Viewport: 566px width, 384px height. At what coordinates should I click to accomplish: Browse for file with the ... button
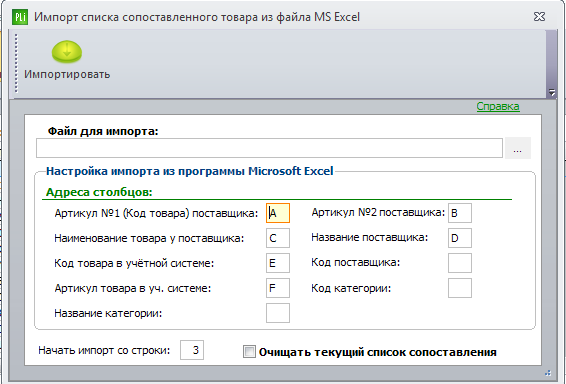518,148
